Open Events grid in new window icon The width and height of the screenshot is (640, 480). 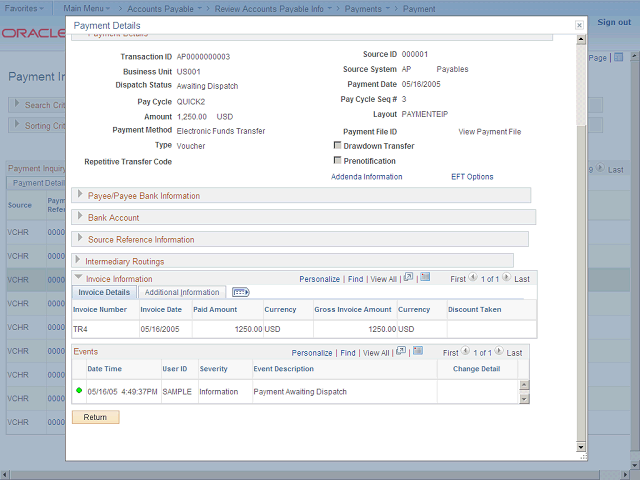tap(401, 351)
